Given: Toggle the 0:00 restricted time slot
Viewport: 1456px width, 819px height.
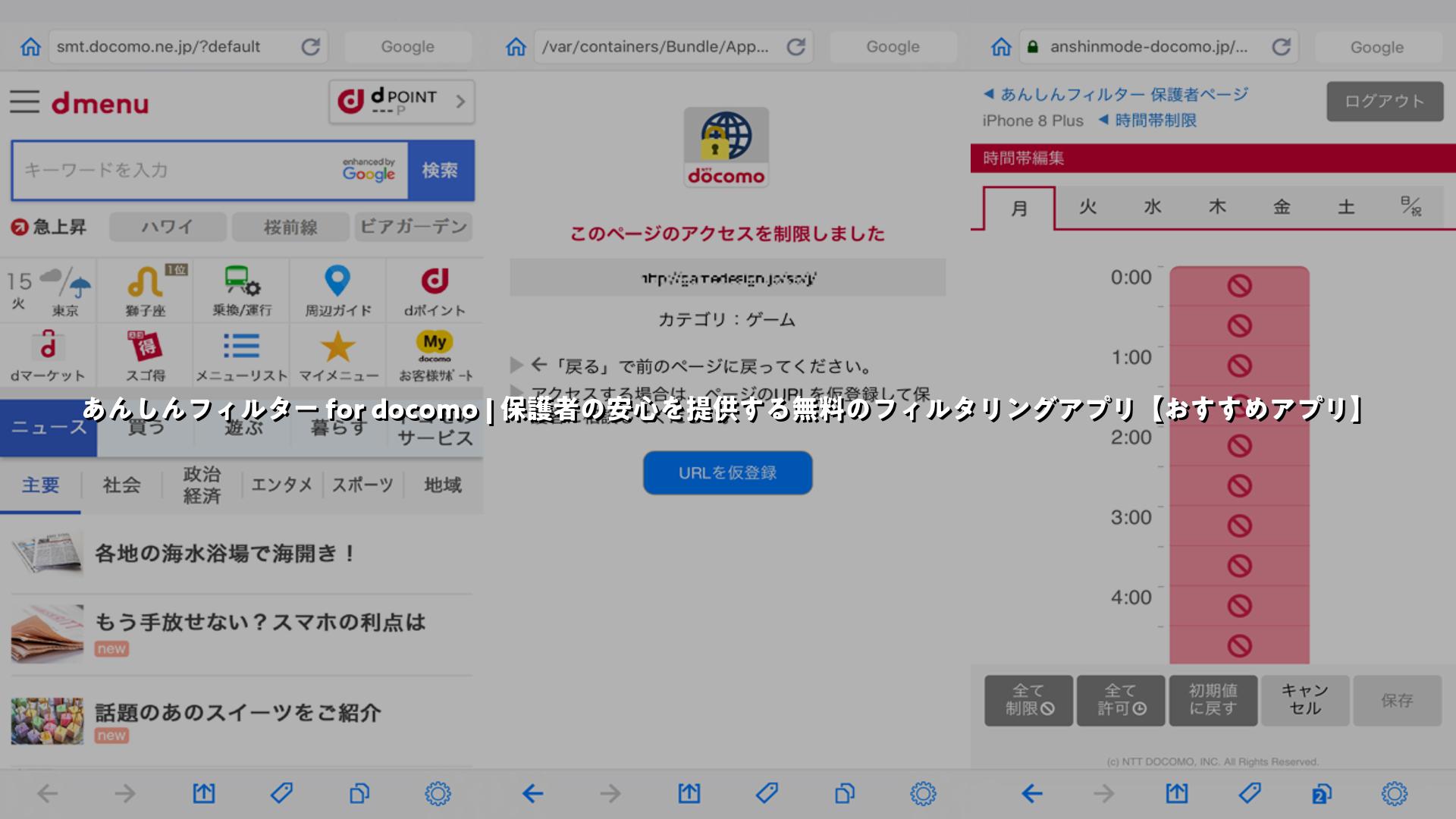Looking at the screenshot, I should (1239, 287).
